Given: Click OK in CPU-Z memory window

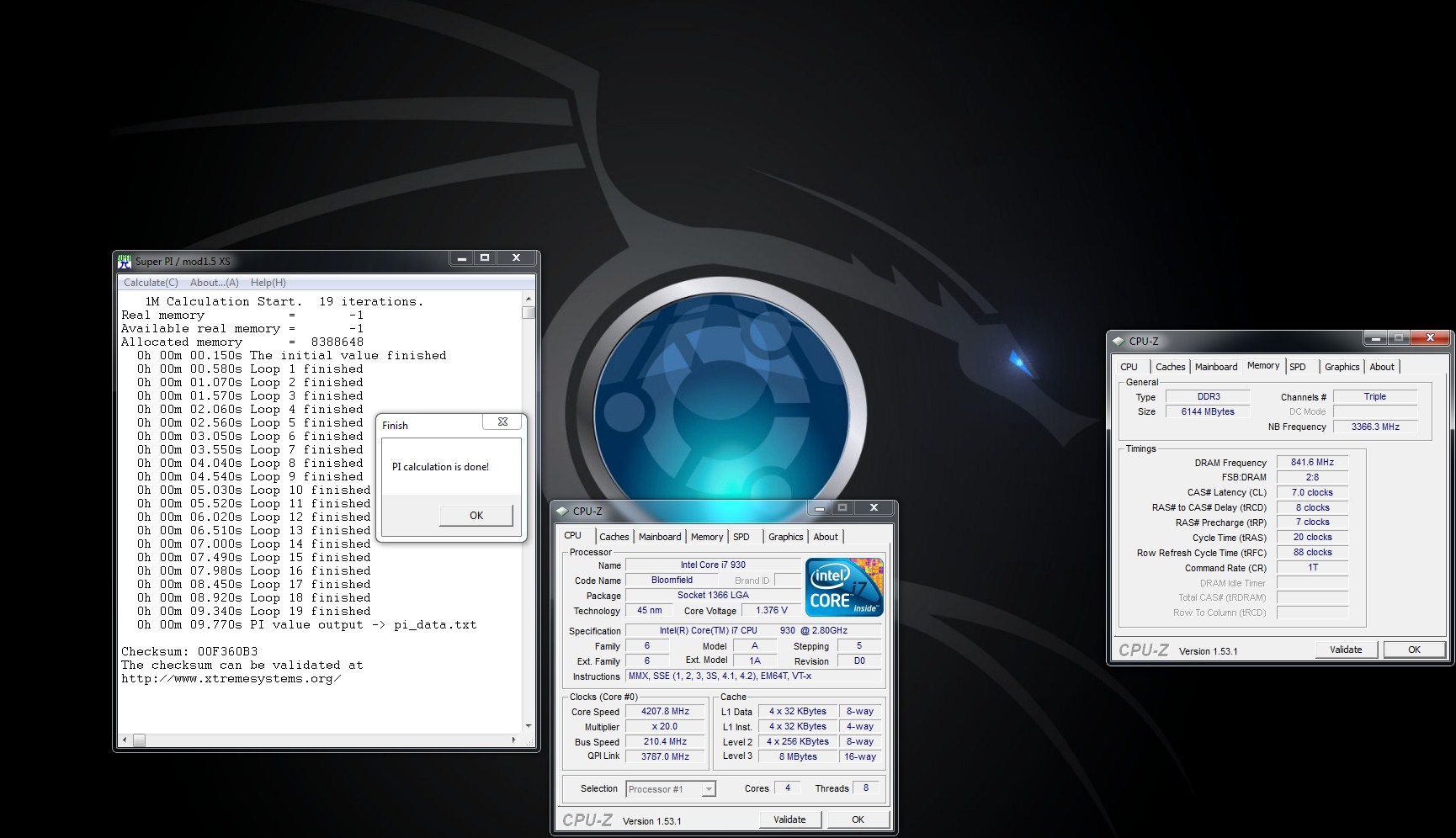Looking at the screenshot, I should click(1414, 650).
